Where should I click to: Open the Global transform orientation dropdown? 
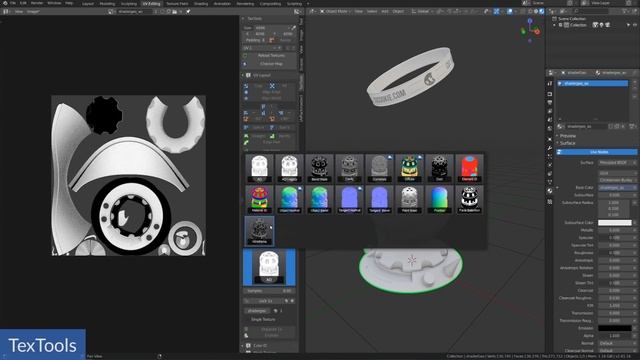point(423,11)
